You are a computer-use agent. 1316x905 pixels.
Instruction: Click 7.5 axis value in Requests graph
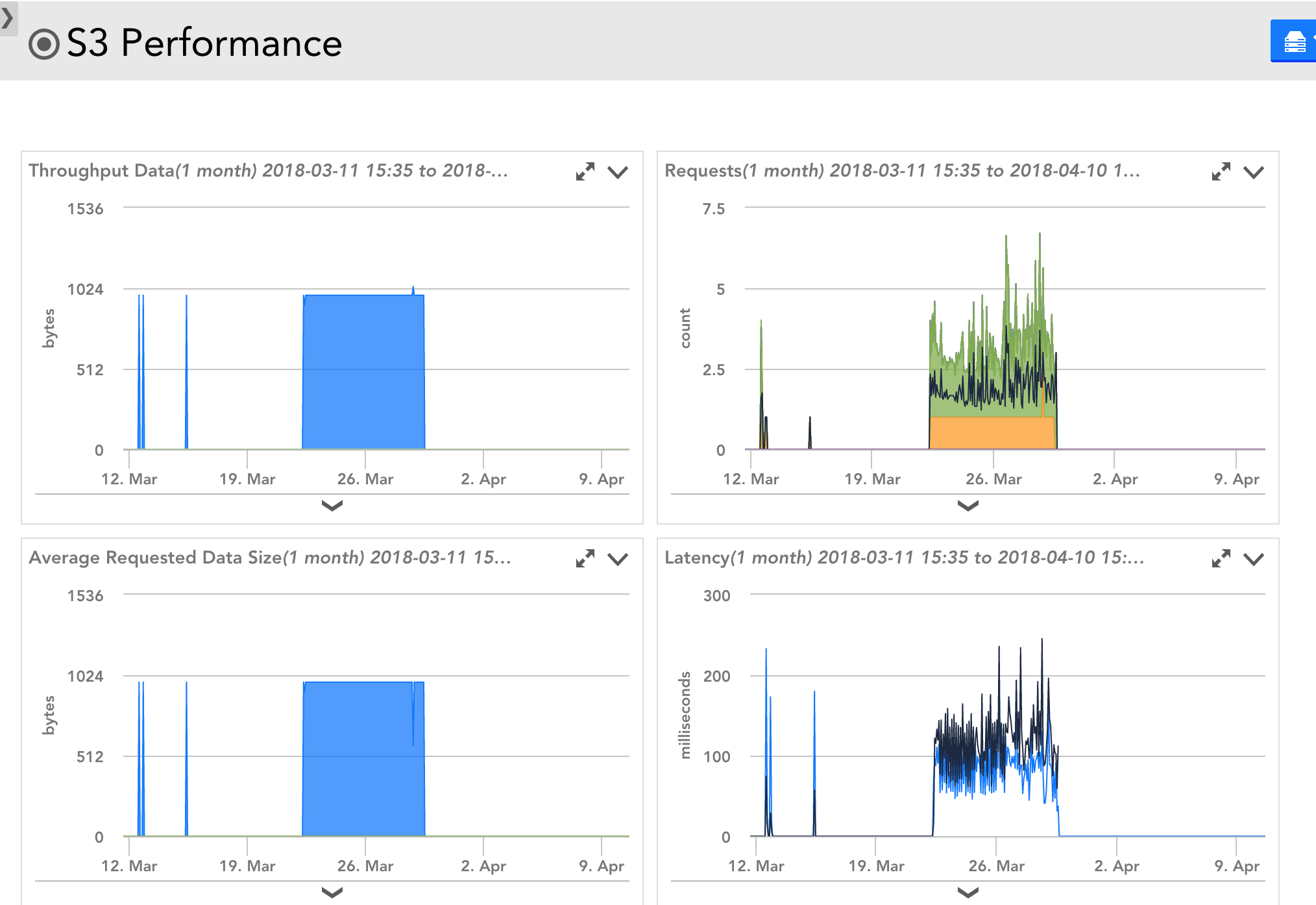[714, 209]
